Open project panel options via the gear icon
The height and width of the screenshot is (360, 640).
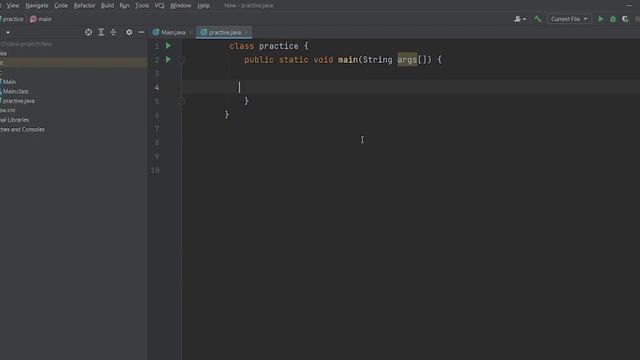pos(129,32)
